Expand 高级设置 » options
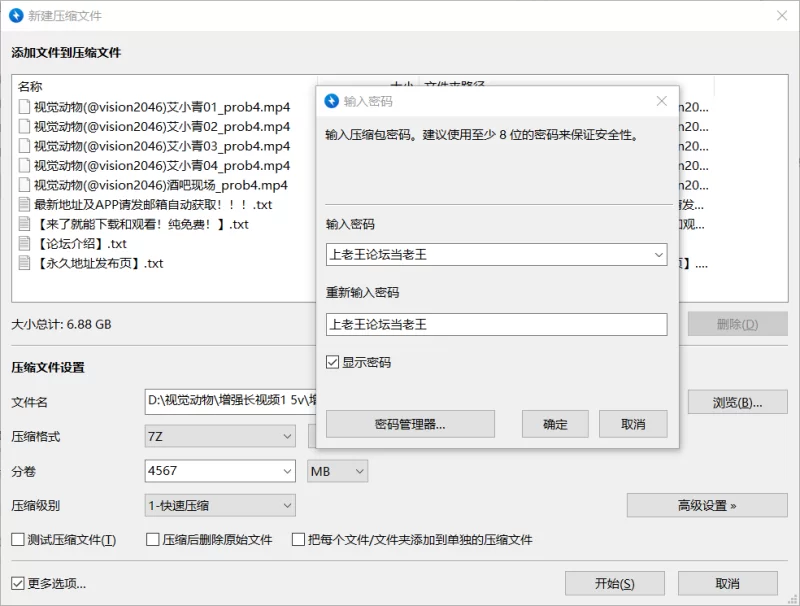 click(x=707, y=506)
